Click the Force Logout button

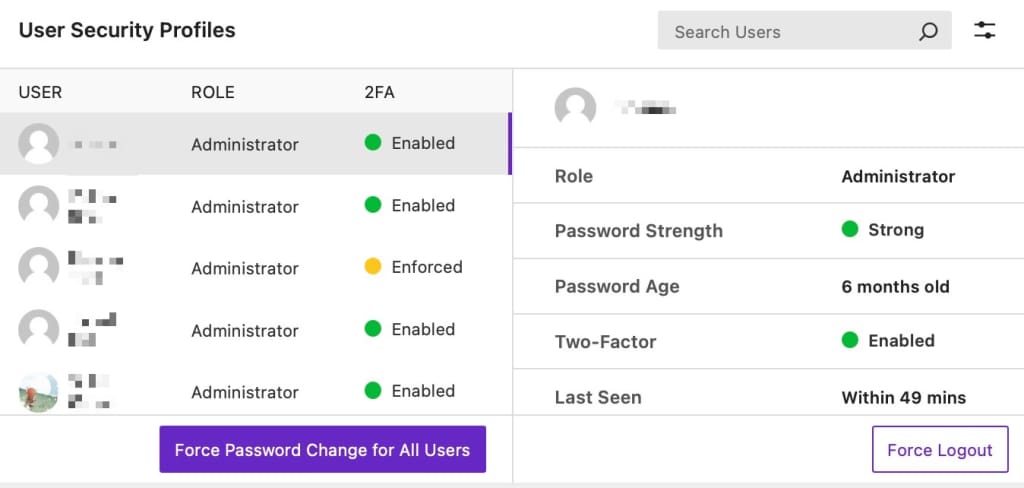[x=940, y=449]
